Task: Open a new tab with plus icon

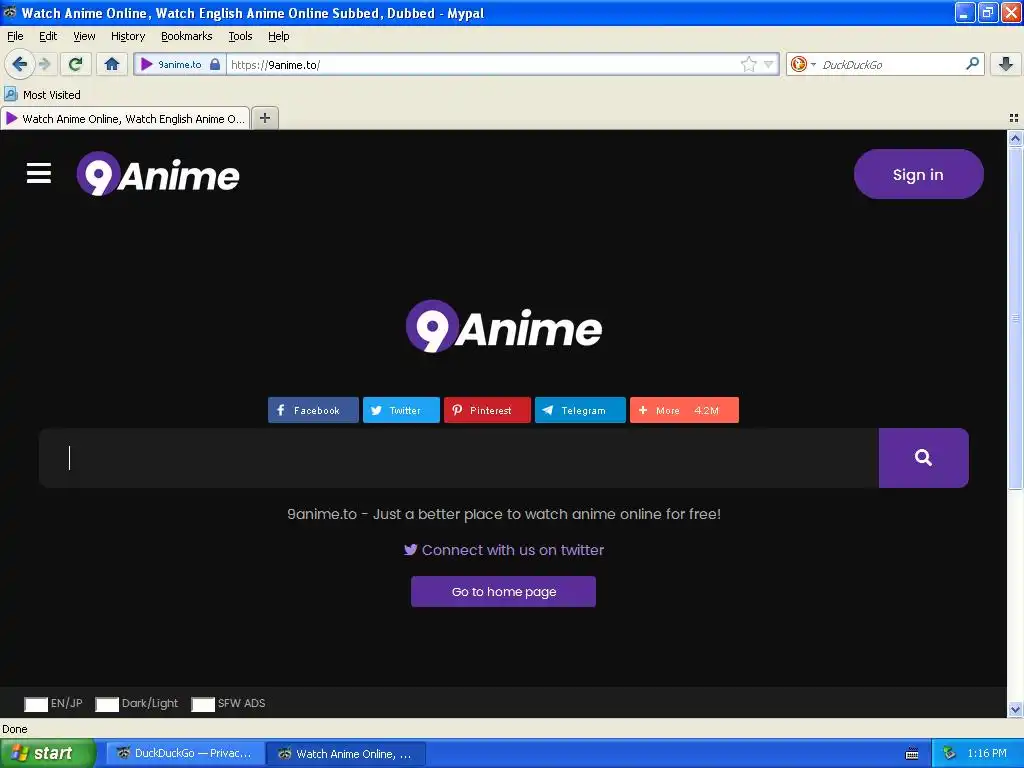Action: (x=264, y=118)
